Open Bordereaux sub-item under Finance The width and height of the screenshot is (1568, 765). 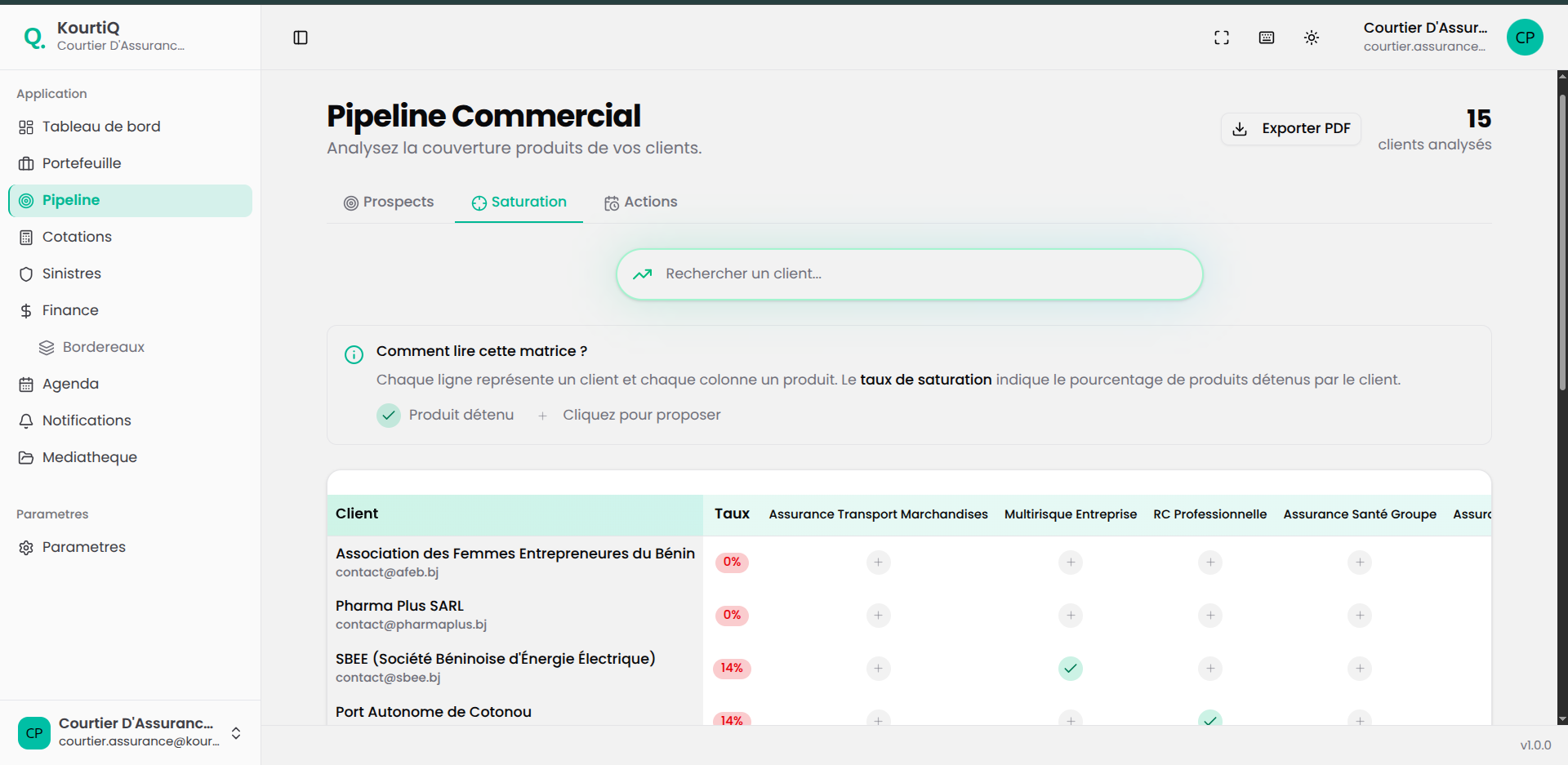coord(103,347)
